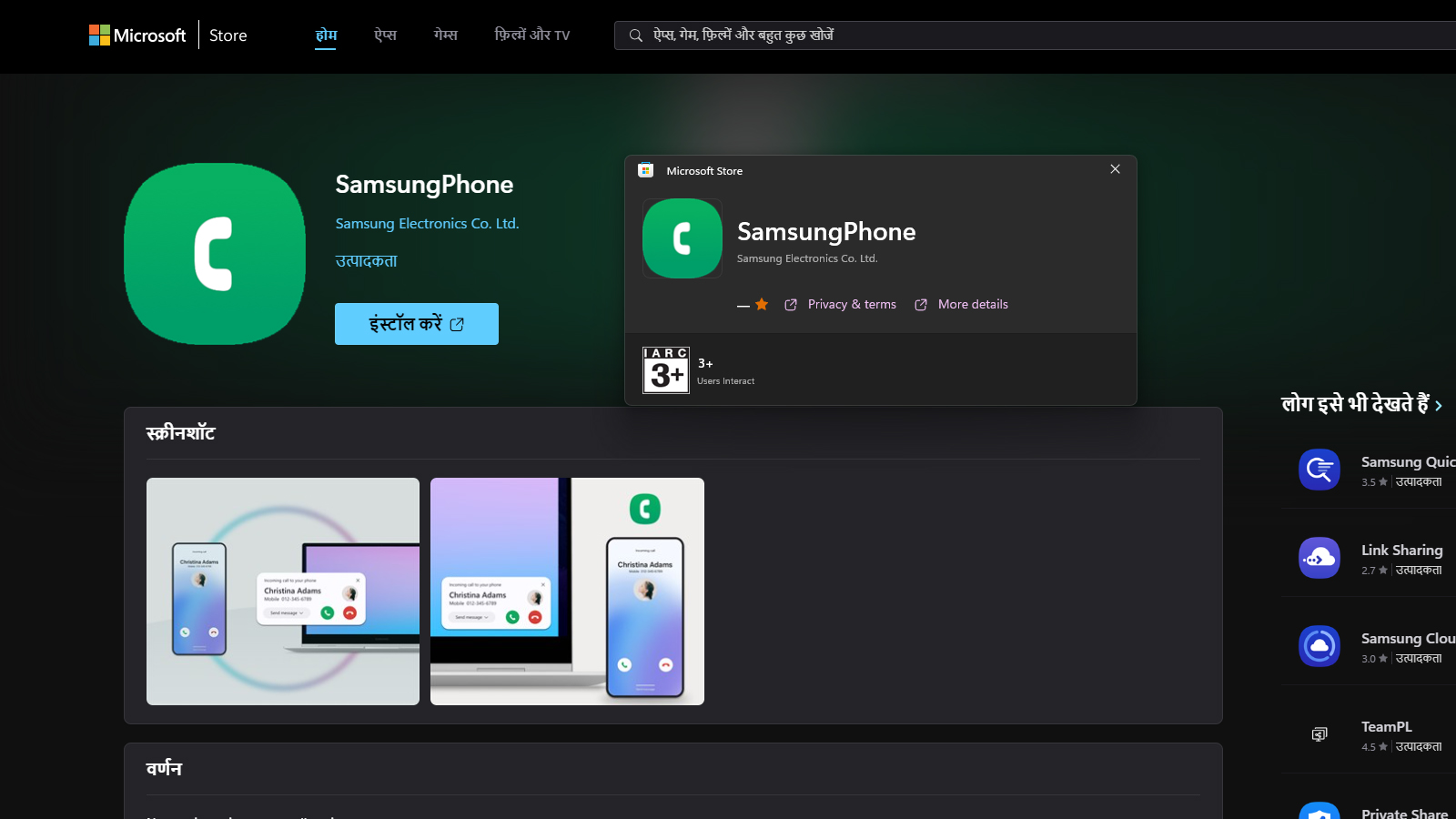This screenshot has height=819, width=1456.
Task: Open Samsung Electronics Co. Ltd. publisher link
Action: pyautogui.click(x=427, y=224)
